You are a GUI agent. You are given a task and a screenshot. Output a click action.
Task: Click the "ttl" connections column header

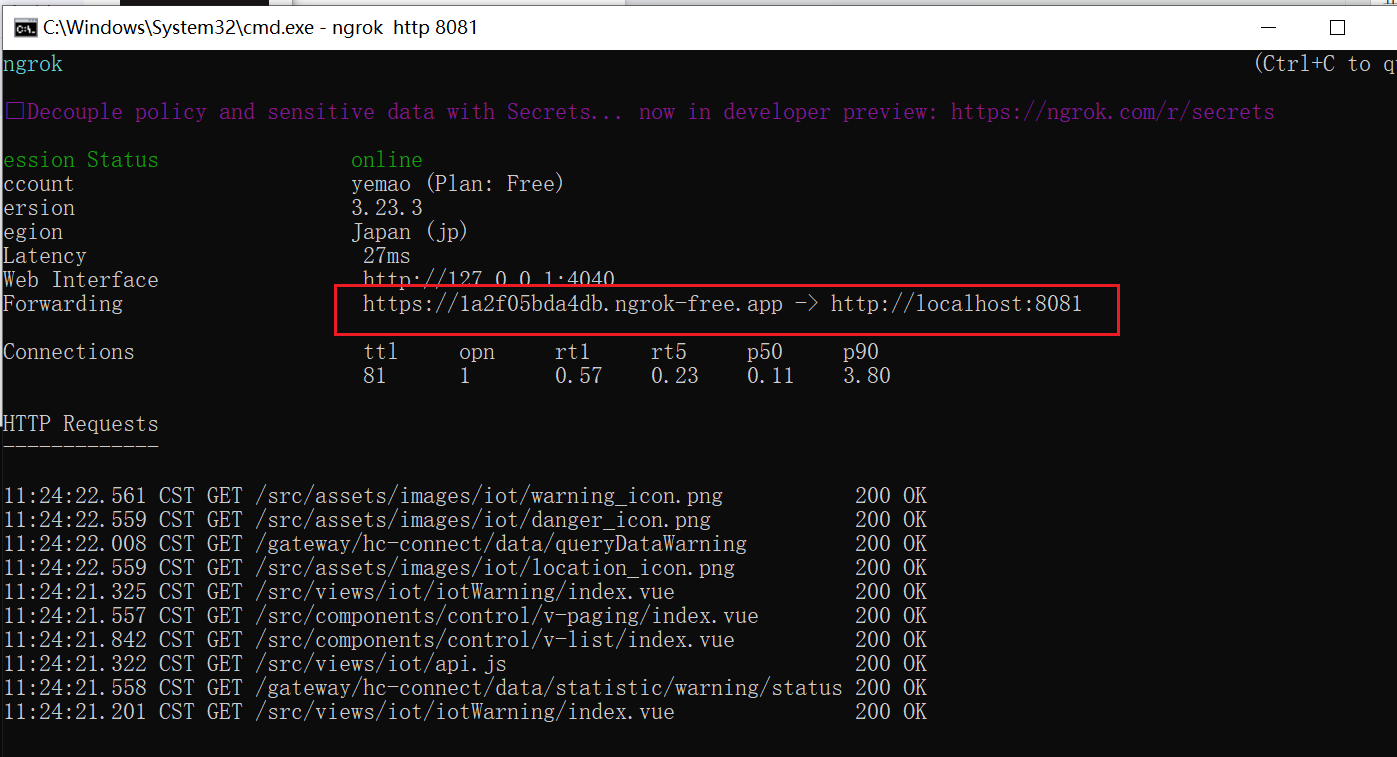[381, 352]
